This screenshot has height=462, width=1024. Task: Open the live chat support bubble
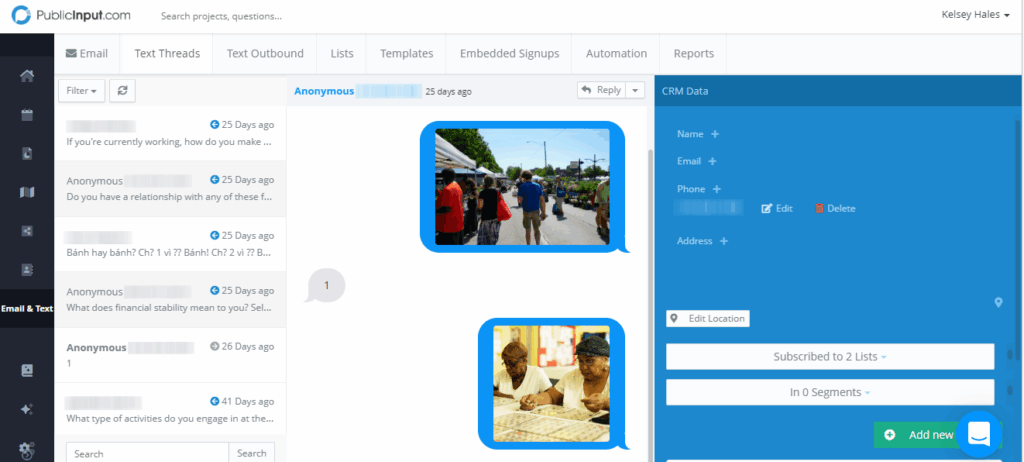978,434
